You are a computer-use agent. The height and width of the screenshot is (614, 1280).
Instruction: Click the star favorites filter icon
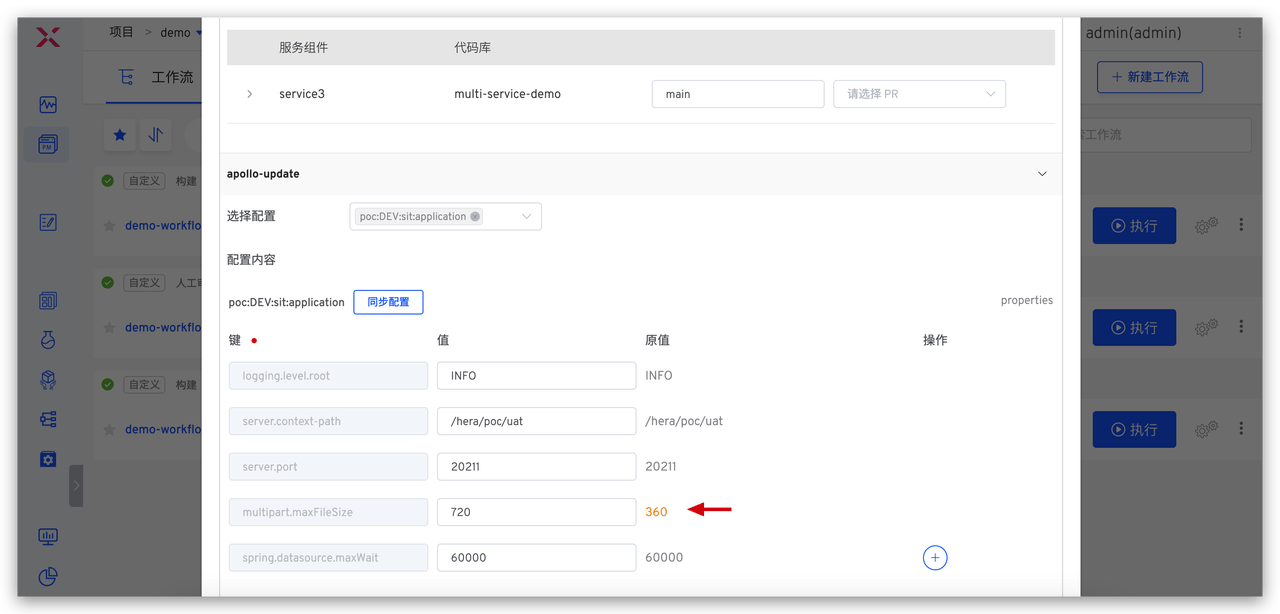(x=120, y=135)
